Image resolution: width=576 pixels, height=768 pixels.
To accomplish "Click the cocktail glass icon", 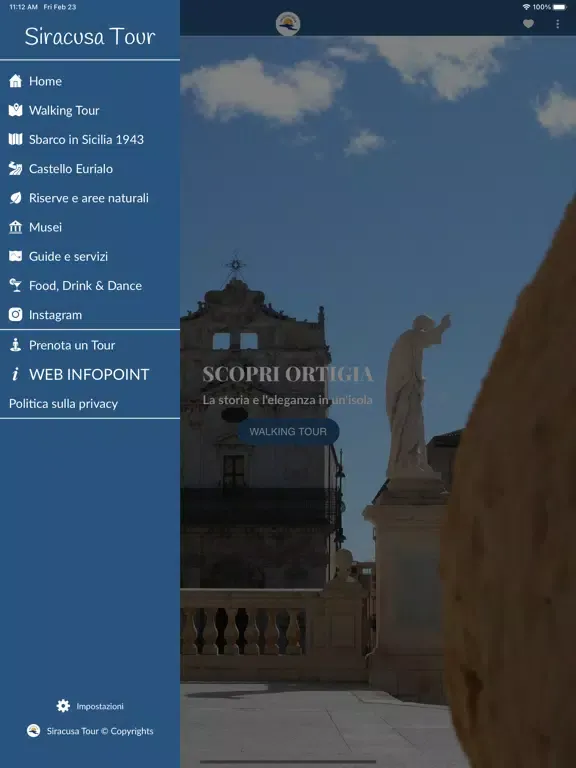I will point(16,286).
